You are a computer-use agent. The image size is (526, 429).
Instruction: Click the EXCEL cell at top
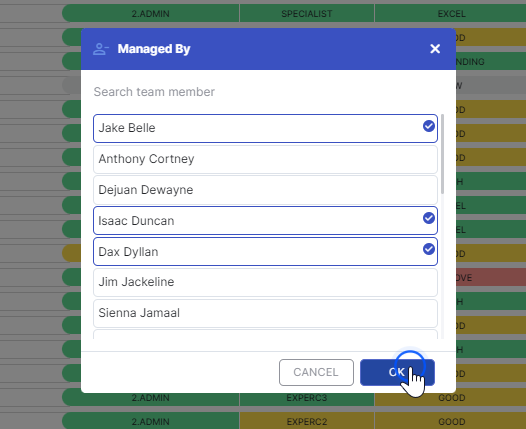451,14
